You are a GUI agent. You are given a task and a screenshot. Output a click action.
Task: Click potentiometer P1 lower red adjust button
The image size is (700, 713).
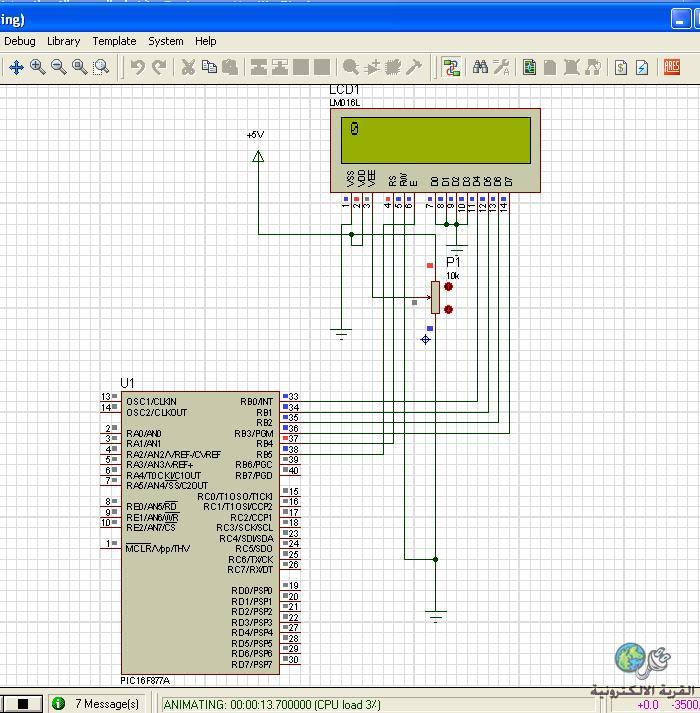(448, 309)
